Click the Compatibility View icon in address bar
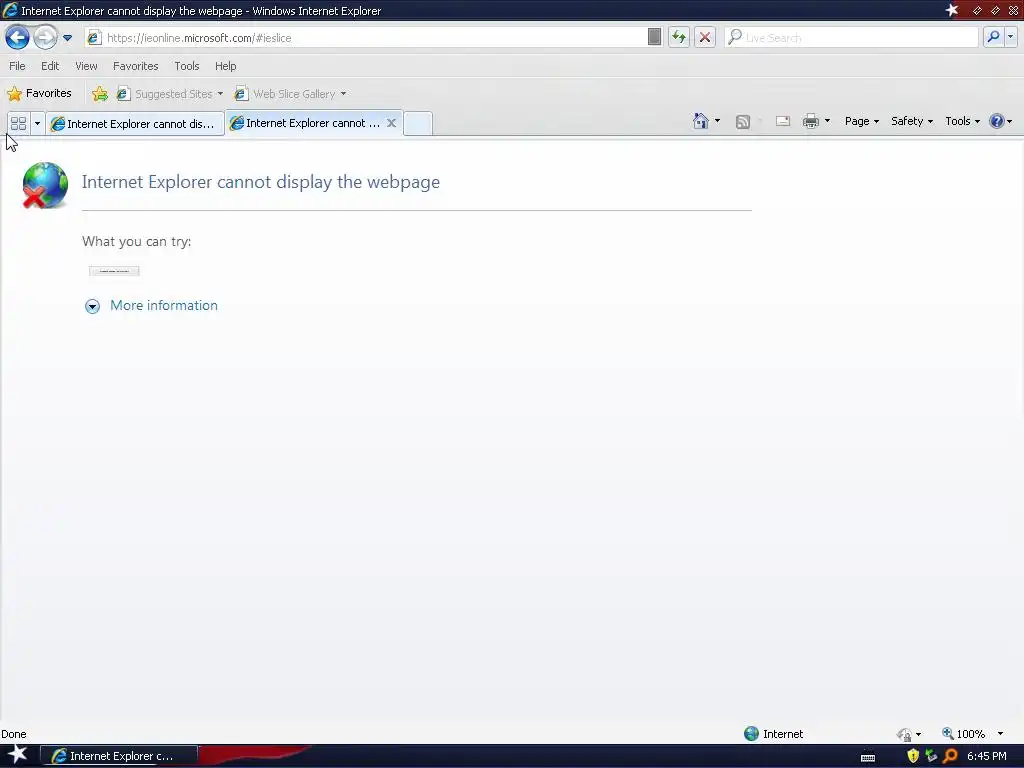The height and width of the screenshot is (768, 1024). (x=654, y=37)
